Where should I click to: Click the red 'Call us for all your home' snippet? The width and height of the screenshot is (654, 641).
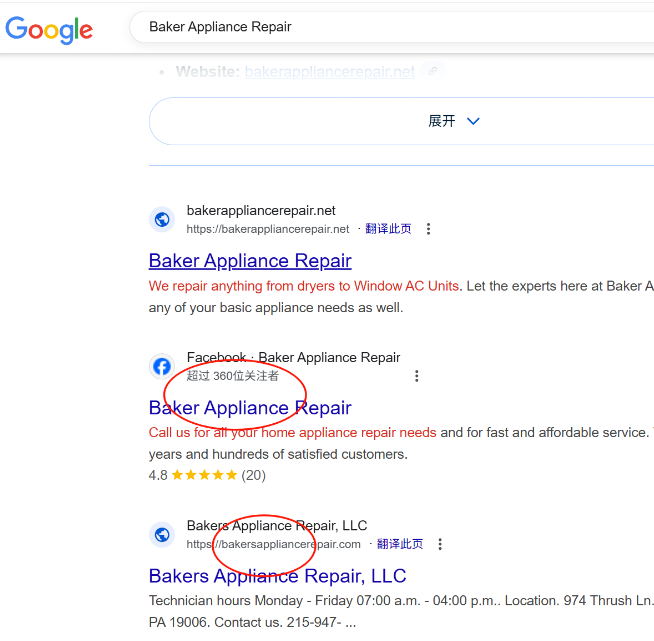[292, 432]
